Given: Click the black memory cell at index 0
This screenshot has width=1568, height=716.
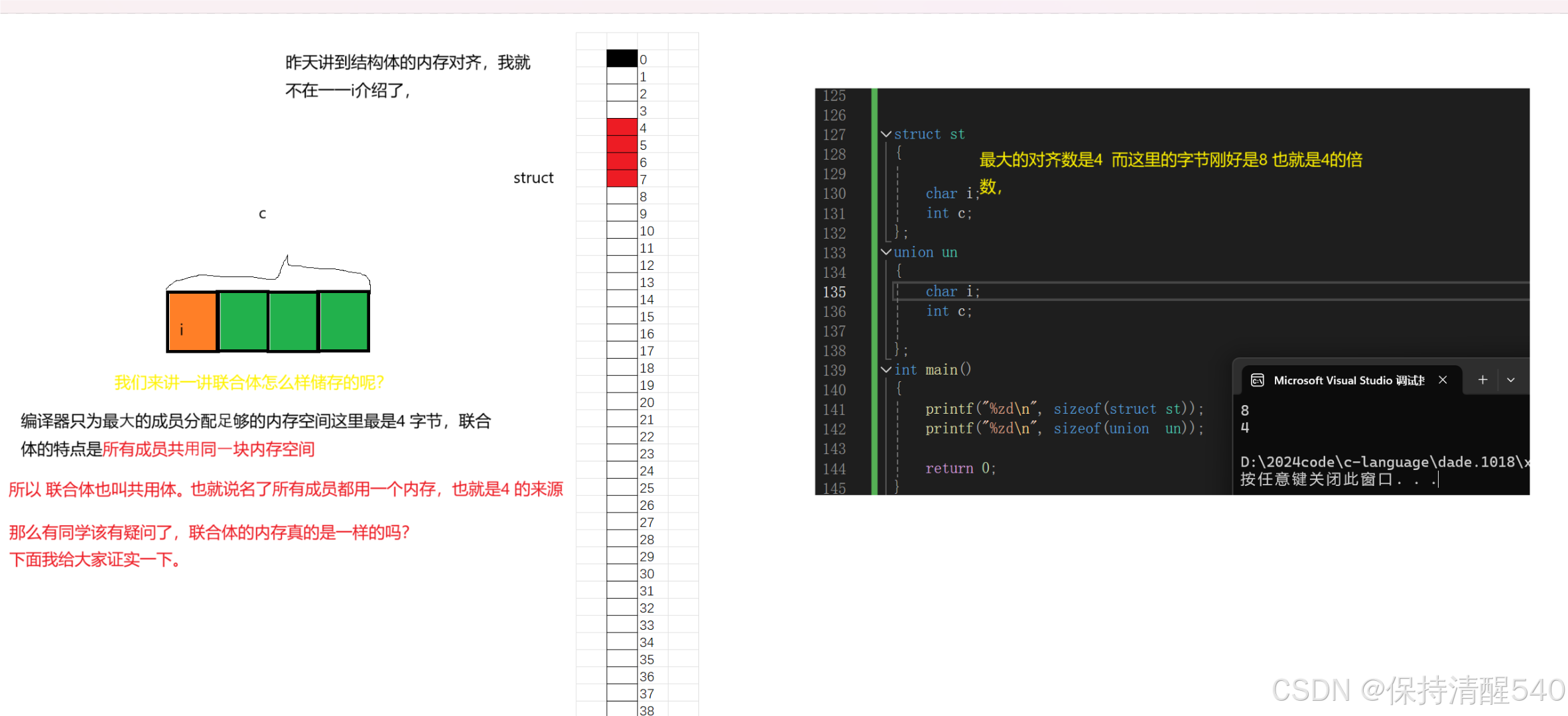Looking at the screenshot, I should coord(621,59).
